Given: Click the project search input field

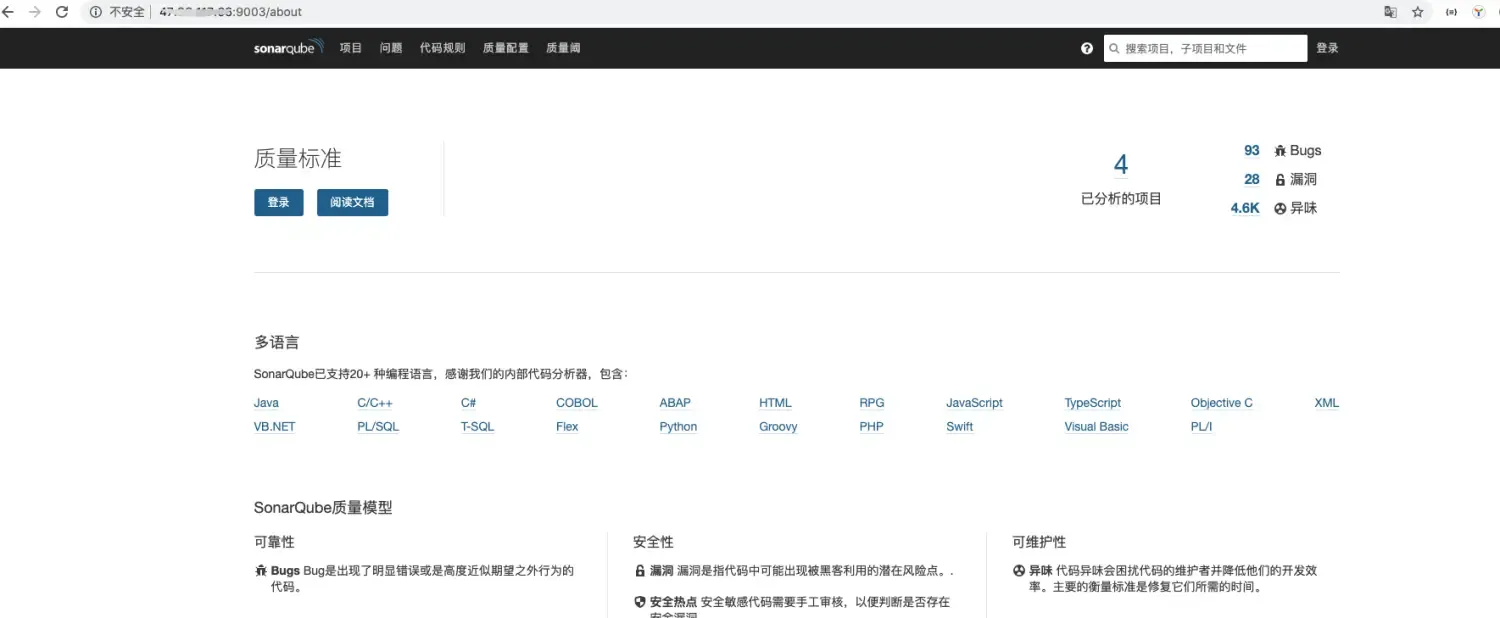Looking at the screenshot, I should [1205, 47].
